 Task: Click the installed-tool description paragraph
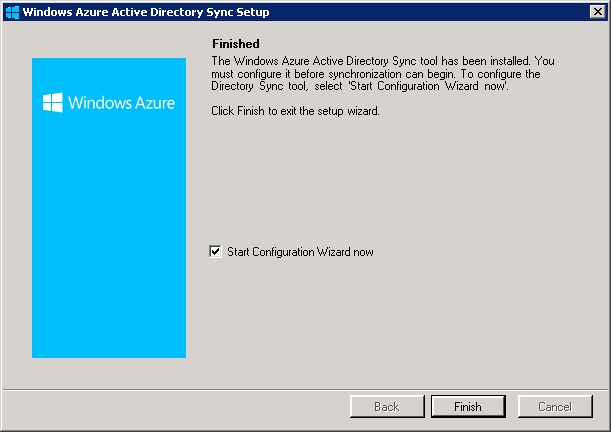pyautogui.click(x=382, y=73)
